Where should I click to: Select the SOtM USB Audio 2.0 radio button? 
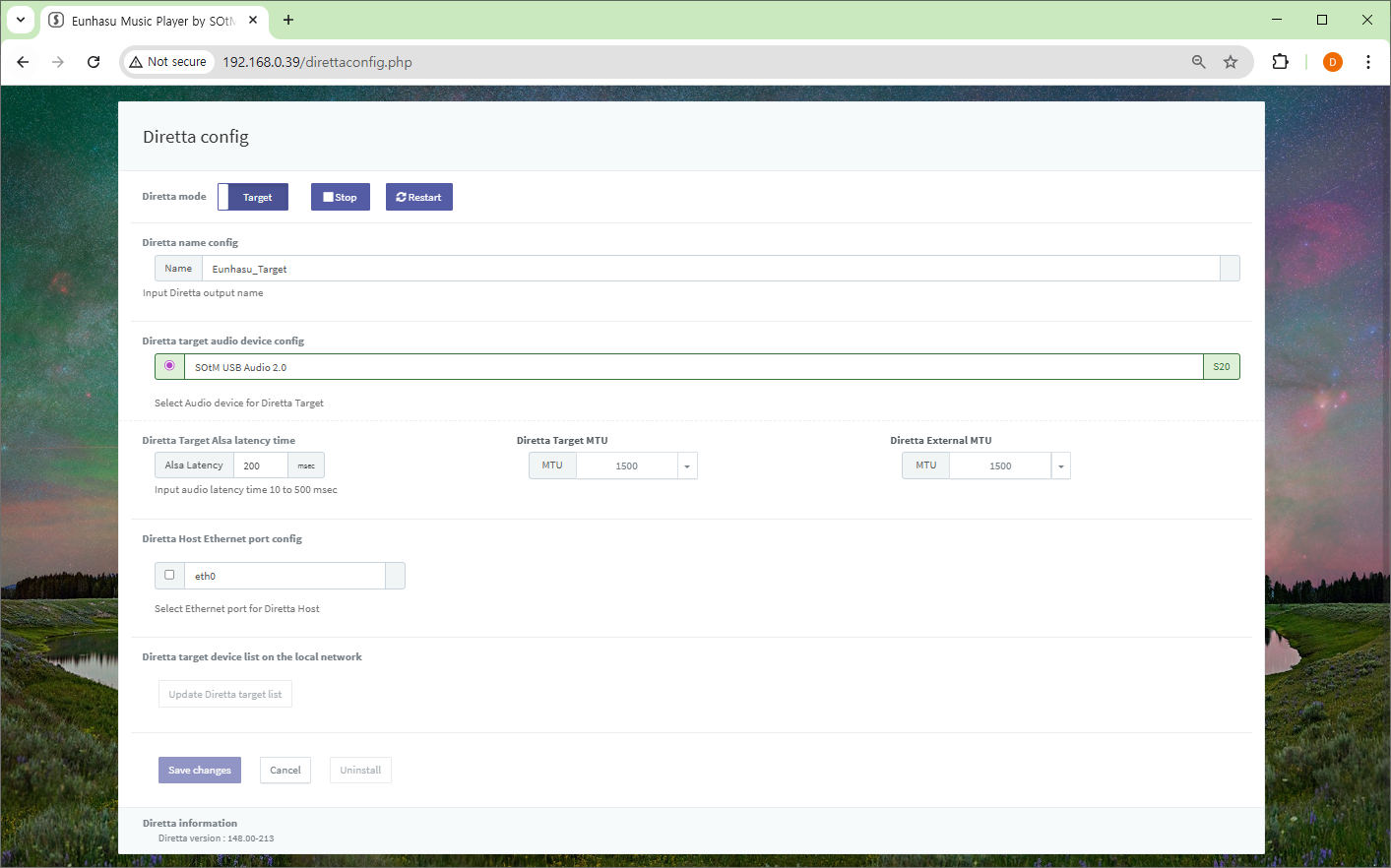point(169,366)
